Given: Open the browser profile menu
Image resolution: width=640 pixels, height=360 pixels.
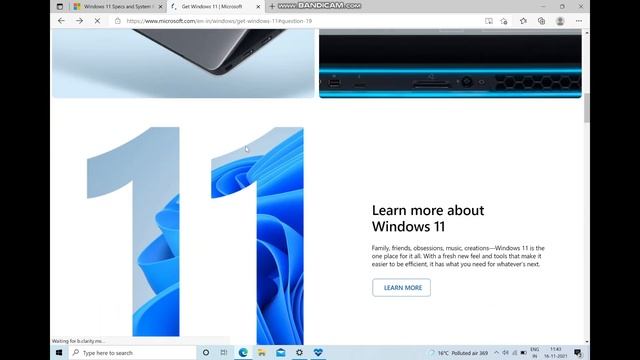Looking at the screenshot, I should click(560, 21).
